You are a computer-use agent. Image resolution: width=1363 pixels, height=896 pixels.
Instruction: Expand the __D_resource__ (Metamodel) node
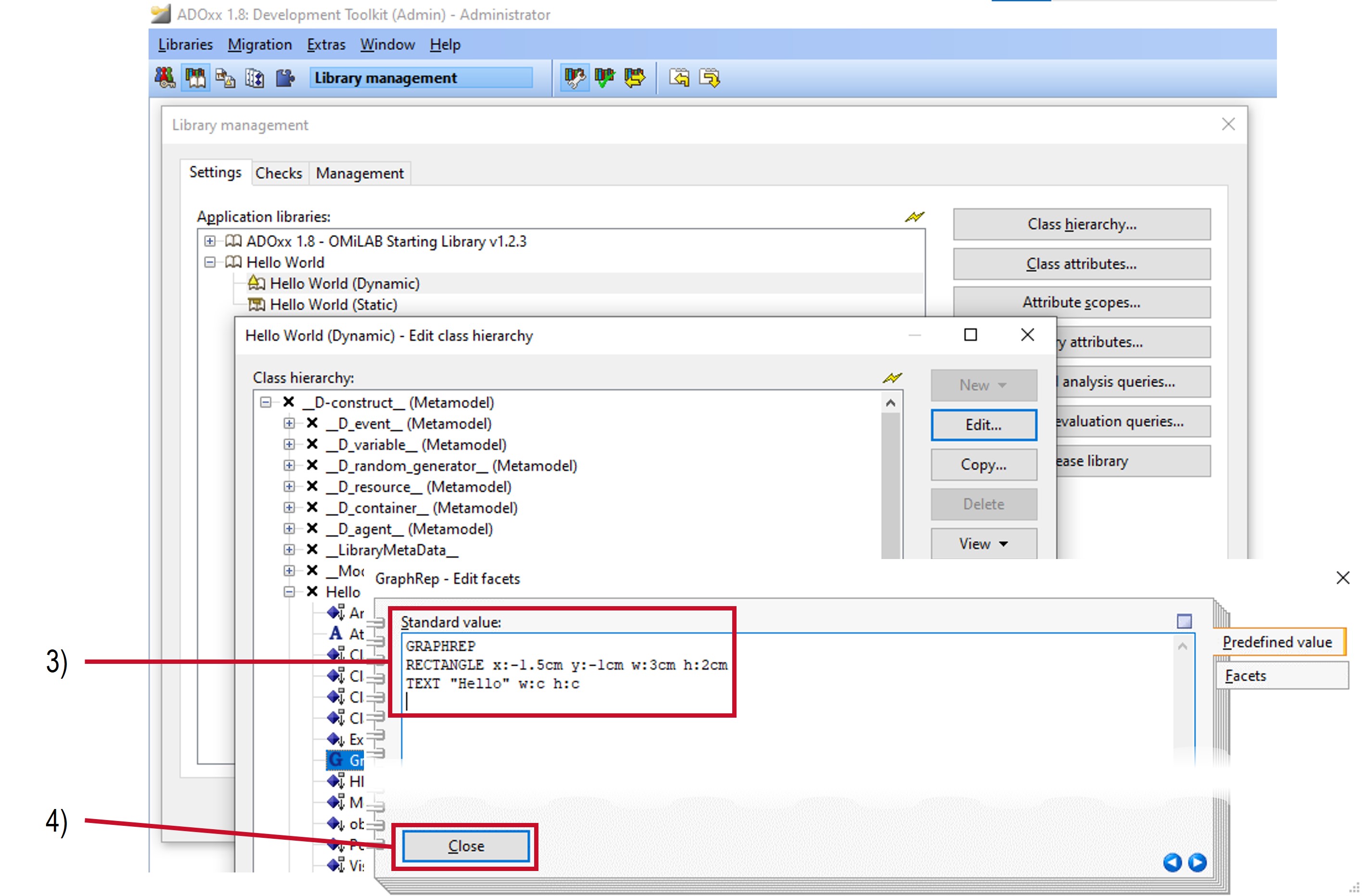[289, 486]
